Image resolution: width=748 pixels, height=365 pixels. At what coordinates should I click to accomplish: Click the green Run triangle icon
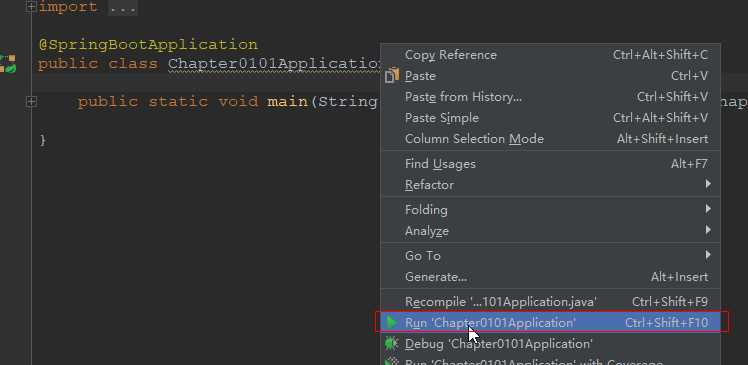tap(391, 323)
